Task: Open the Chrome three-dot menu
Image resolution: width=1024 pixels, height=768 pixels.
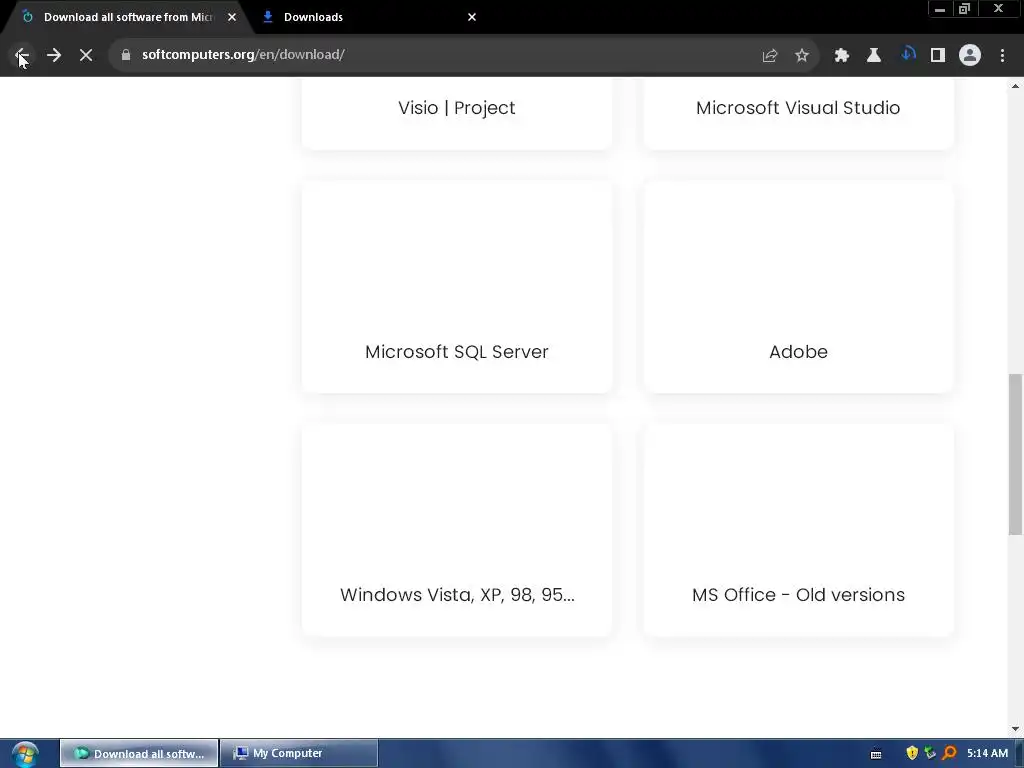Action: click(1002, 56)
